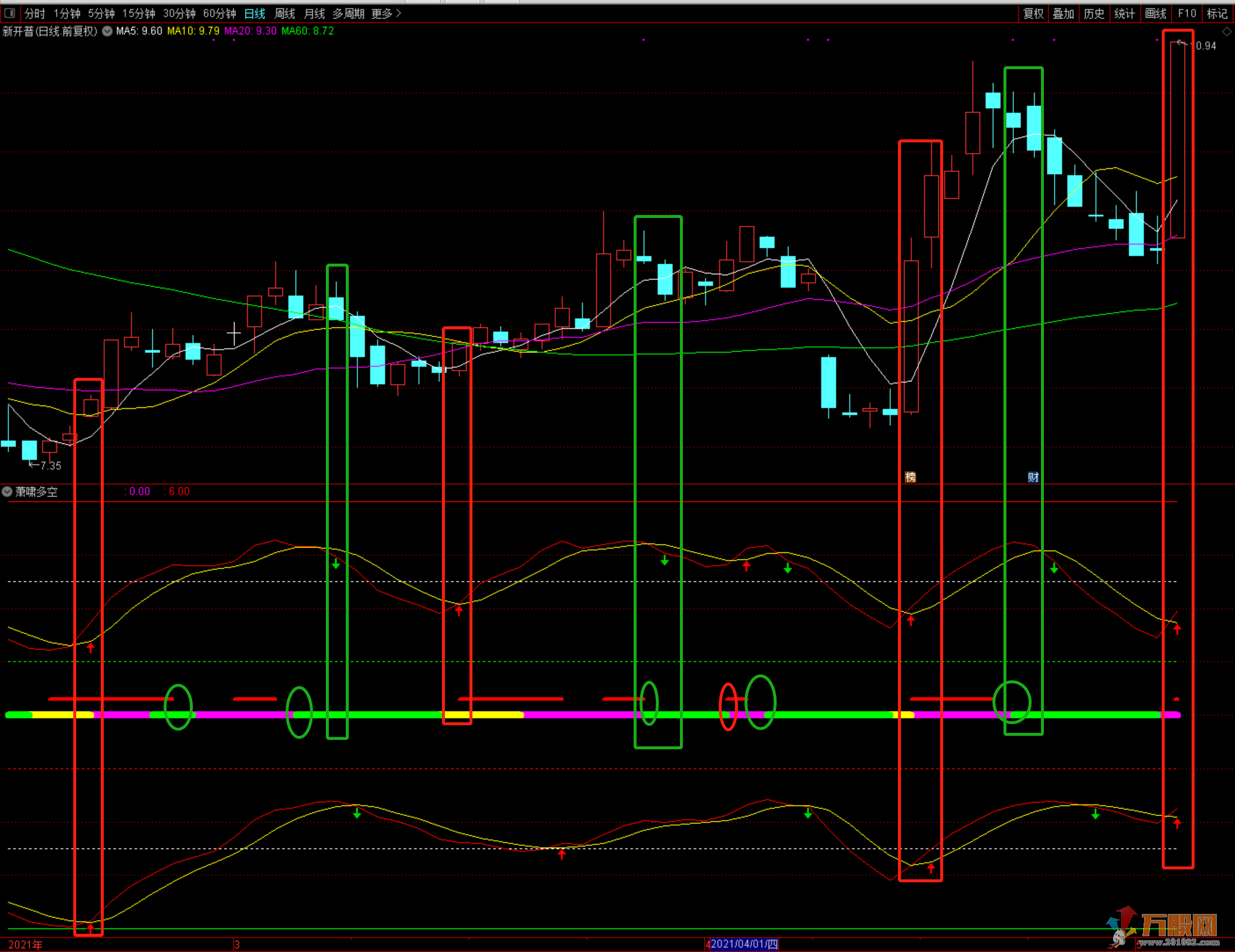Click the 叠加 overlay button
Viewport: 1235px width, 952px height.
(x=1063, y=13)
